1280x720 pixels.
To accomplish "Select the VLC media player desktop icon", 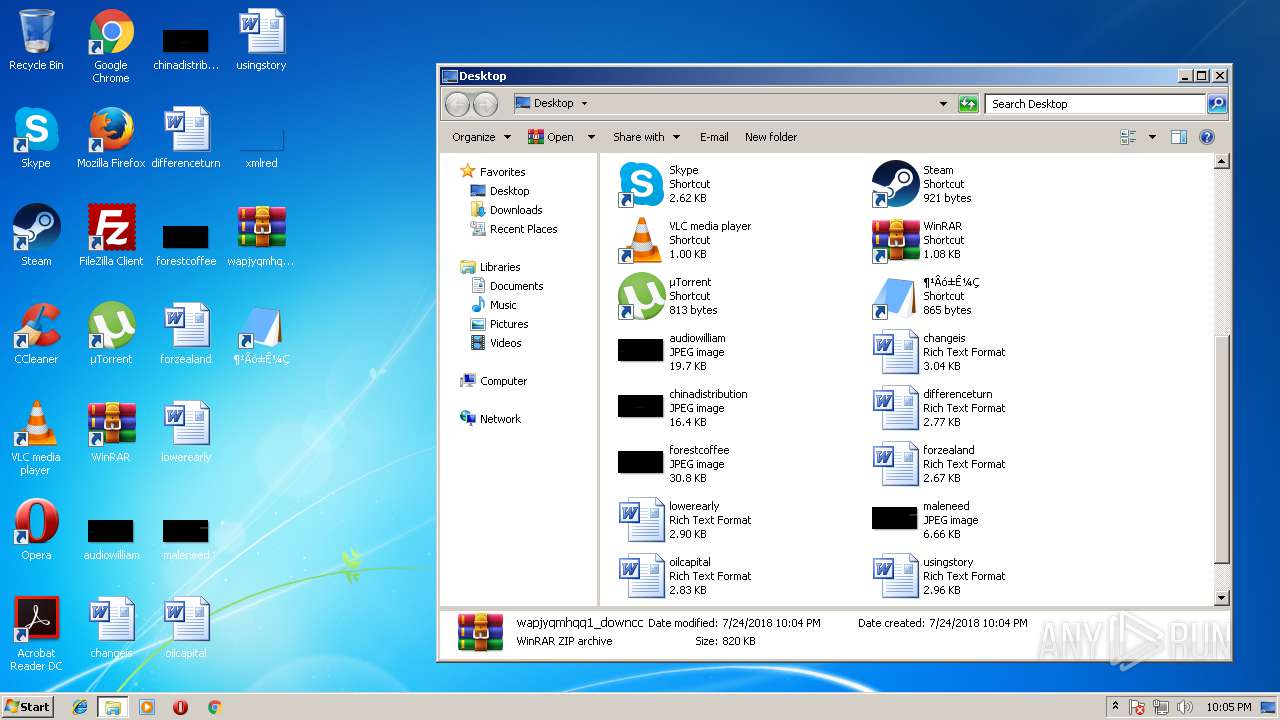I will 36,438.
